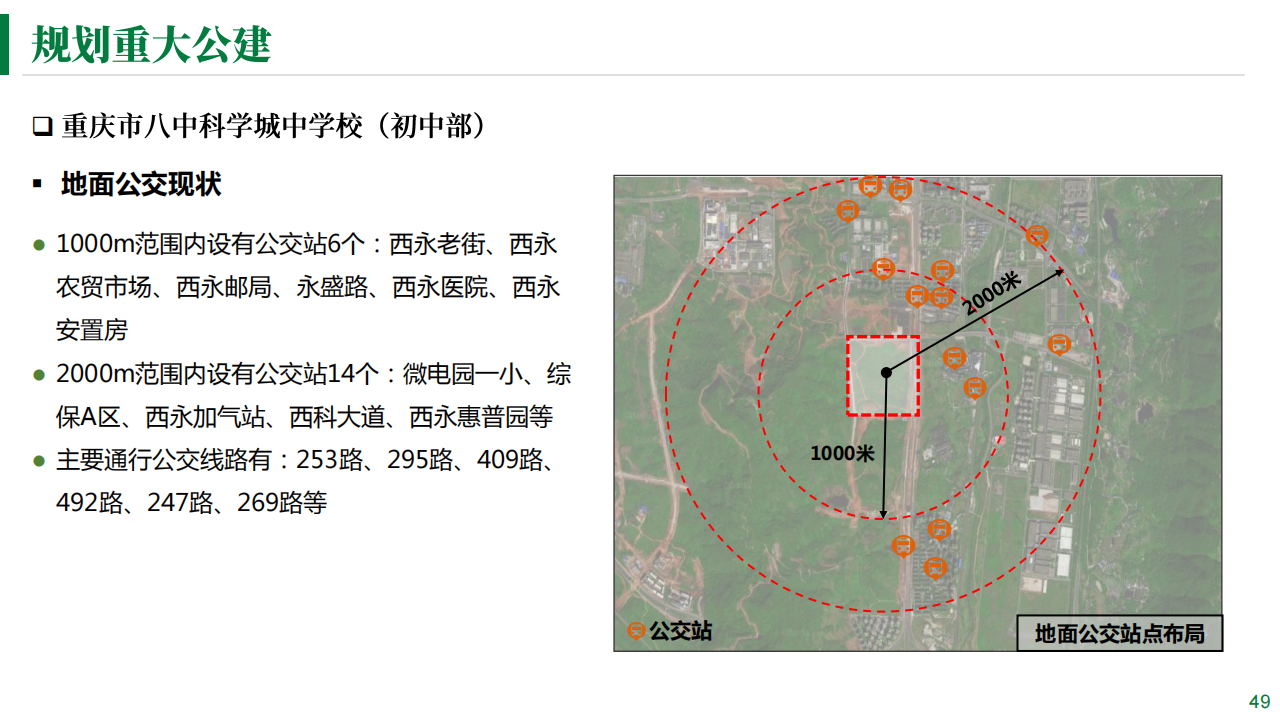Click the orange bus icon in the 公交站 legend
This screenshot has height=720, width=1280.
(636, 631)
